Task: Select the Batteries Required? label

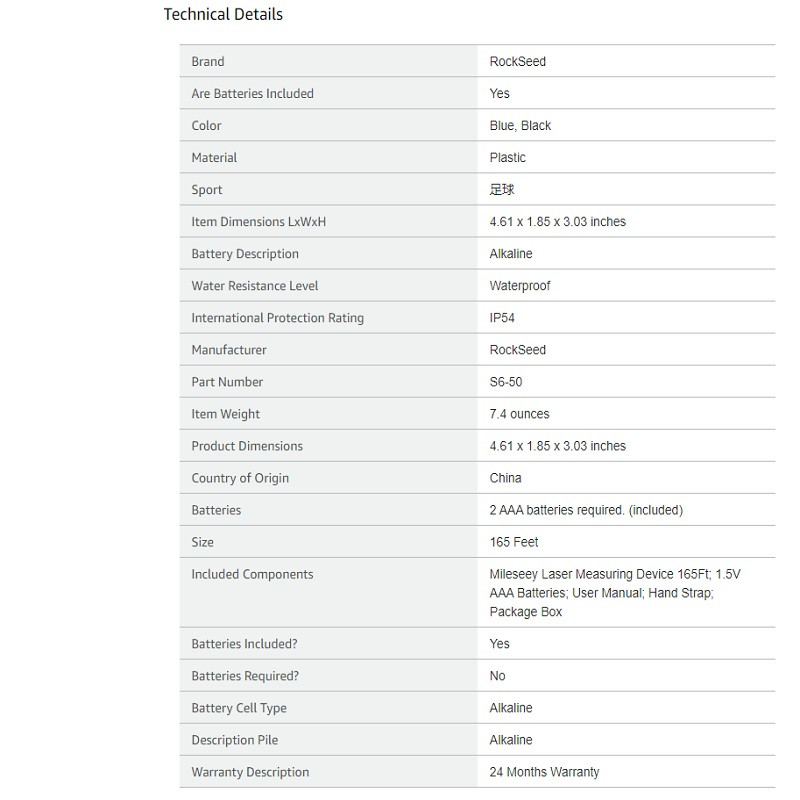Action: click(x=245, y=676)
